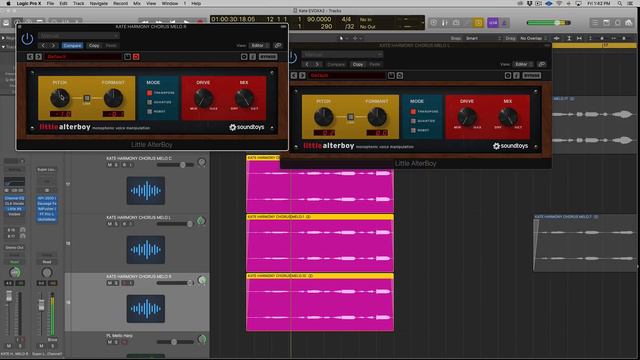Click Channel EQ plugin slot in channel strip
The width and height of the screenshot is (640, 360).
[14, 198]
